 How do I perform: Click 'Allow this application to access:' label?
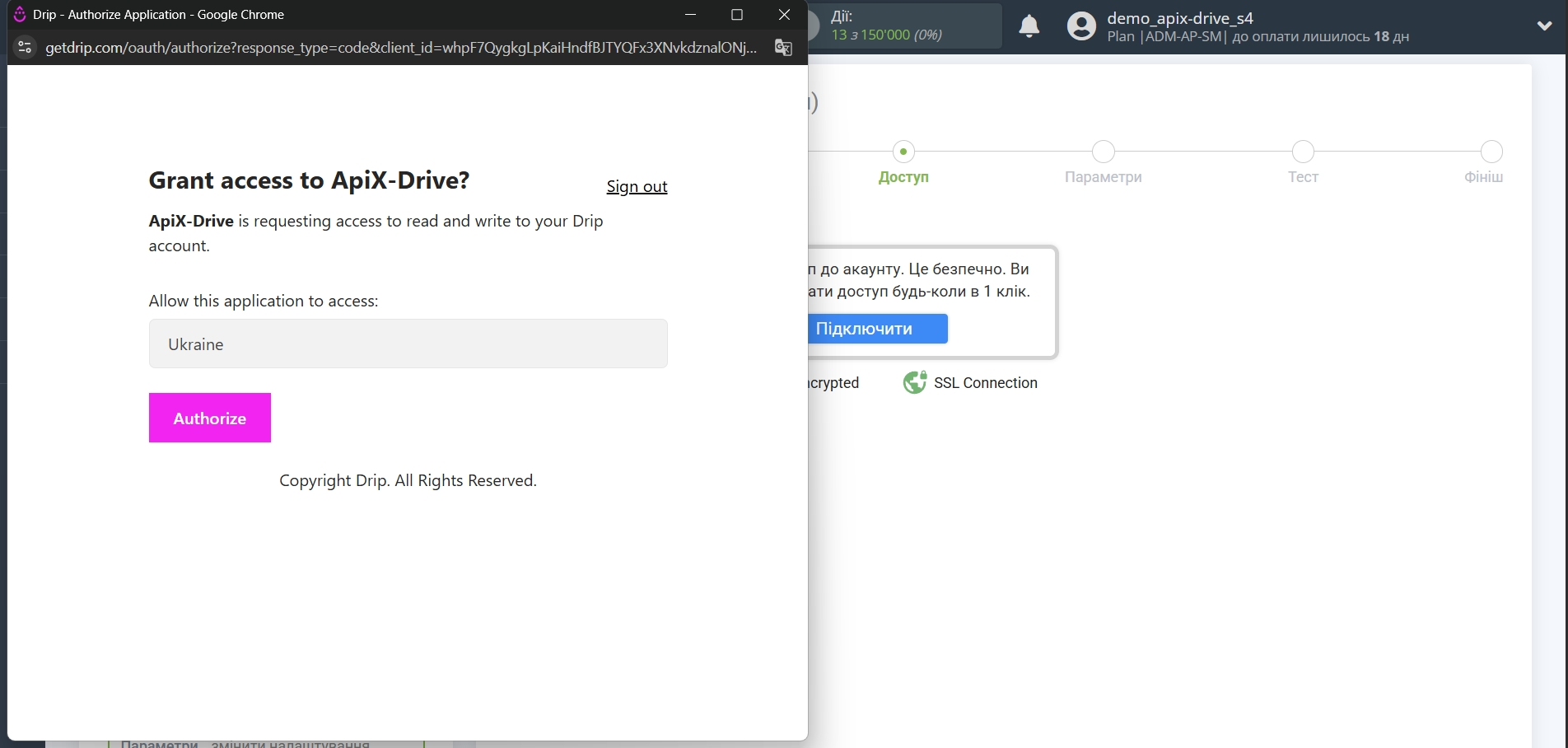264,301
